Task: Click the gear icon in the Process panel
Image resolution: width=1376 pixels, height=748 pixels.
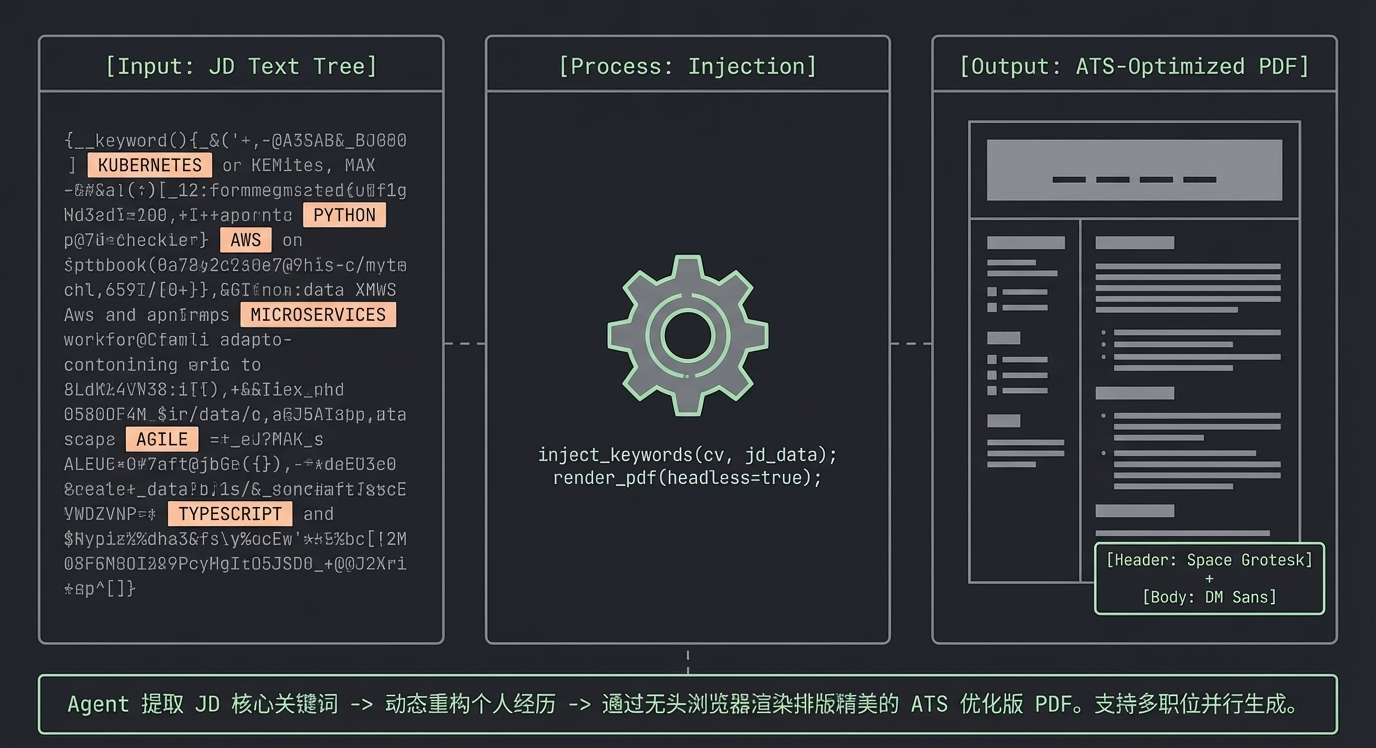Action: point(688,335)
